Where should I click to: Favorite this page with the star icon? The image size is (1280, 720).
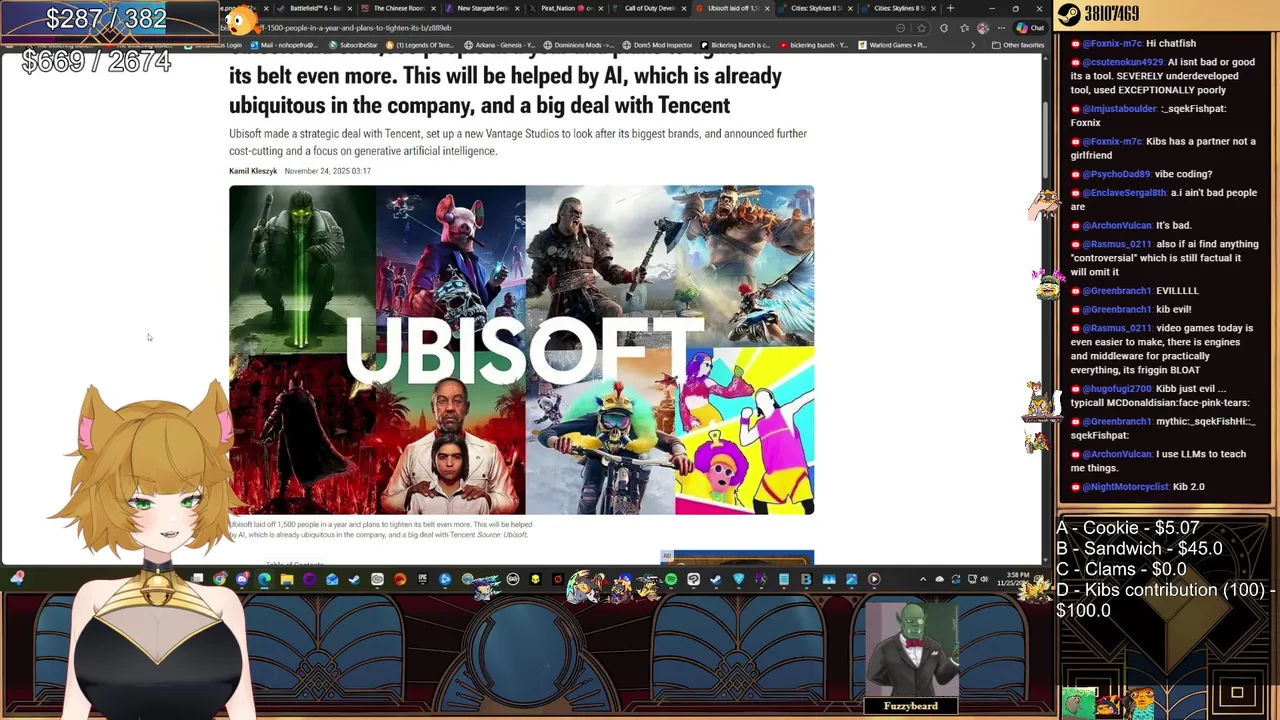(x=921, y=28)
